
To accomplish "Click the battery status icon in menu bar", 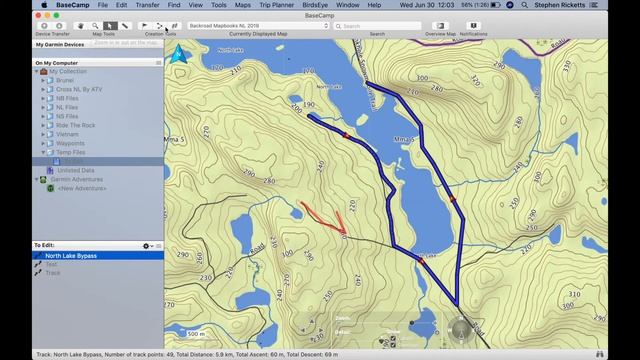I will point(495,5).
